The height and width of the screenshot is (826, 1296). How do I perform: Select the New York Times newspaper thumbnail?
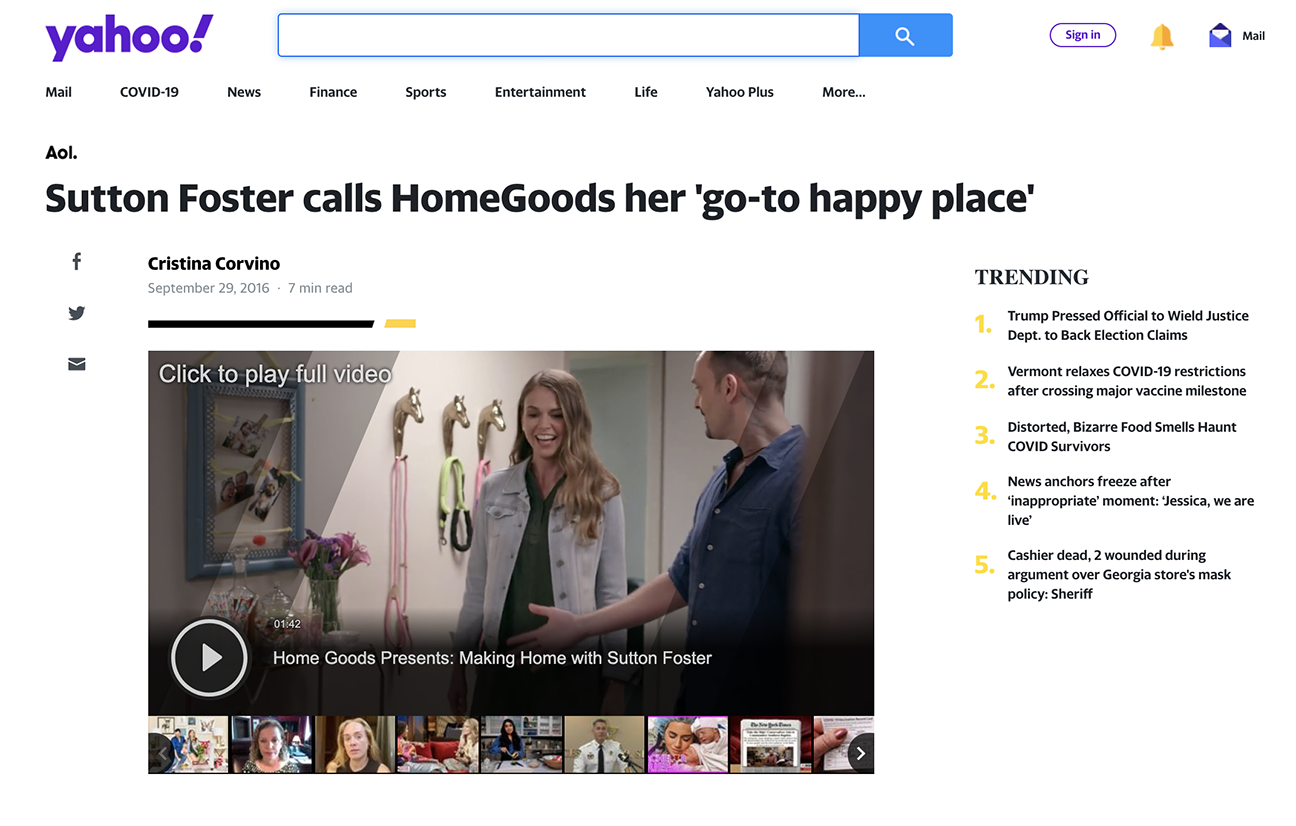click(x=770, y=745)
